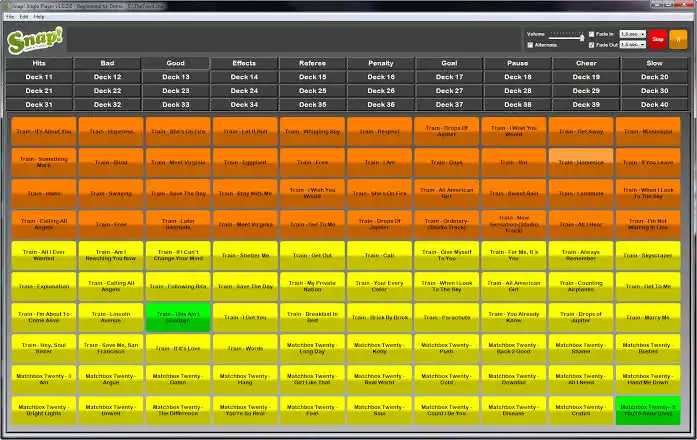Play Matchbox Twenty - Push
The height and width of the screenshot is (440, 697).
point(447,348)
